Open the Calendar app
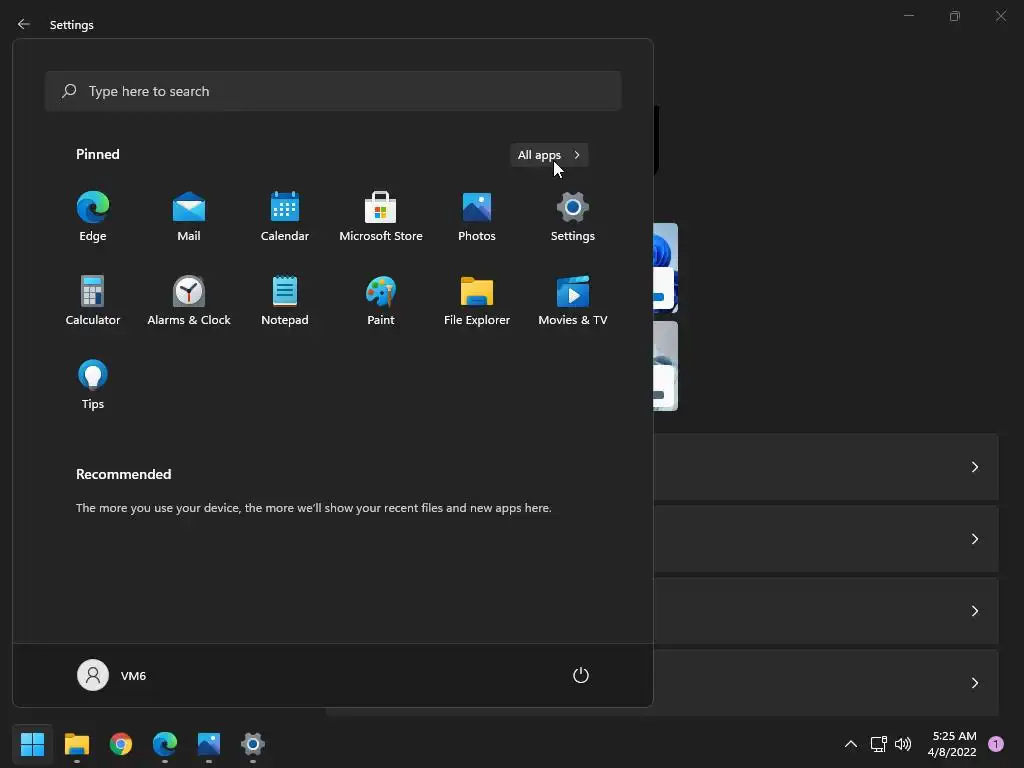 pos(285,217)
